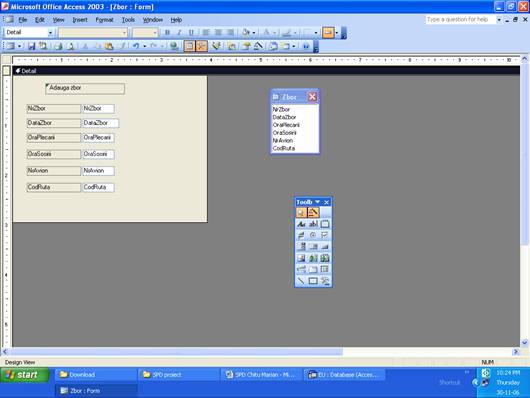Open the Format menu

(x=104, y=20)
